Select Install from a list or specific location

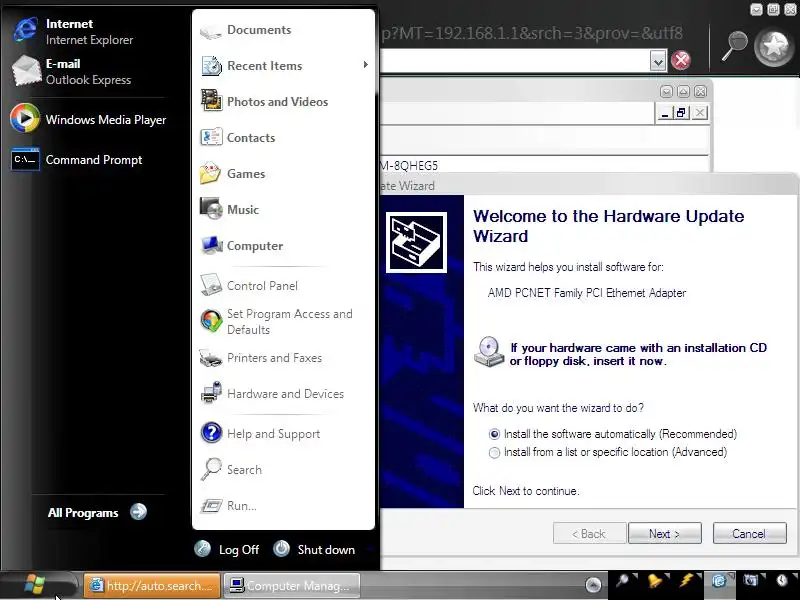point(494,453)
